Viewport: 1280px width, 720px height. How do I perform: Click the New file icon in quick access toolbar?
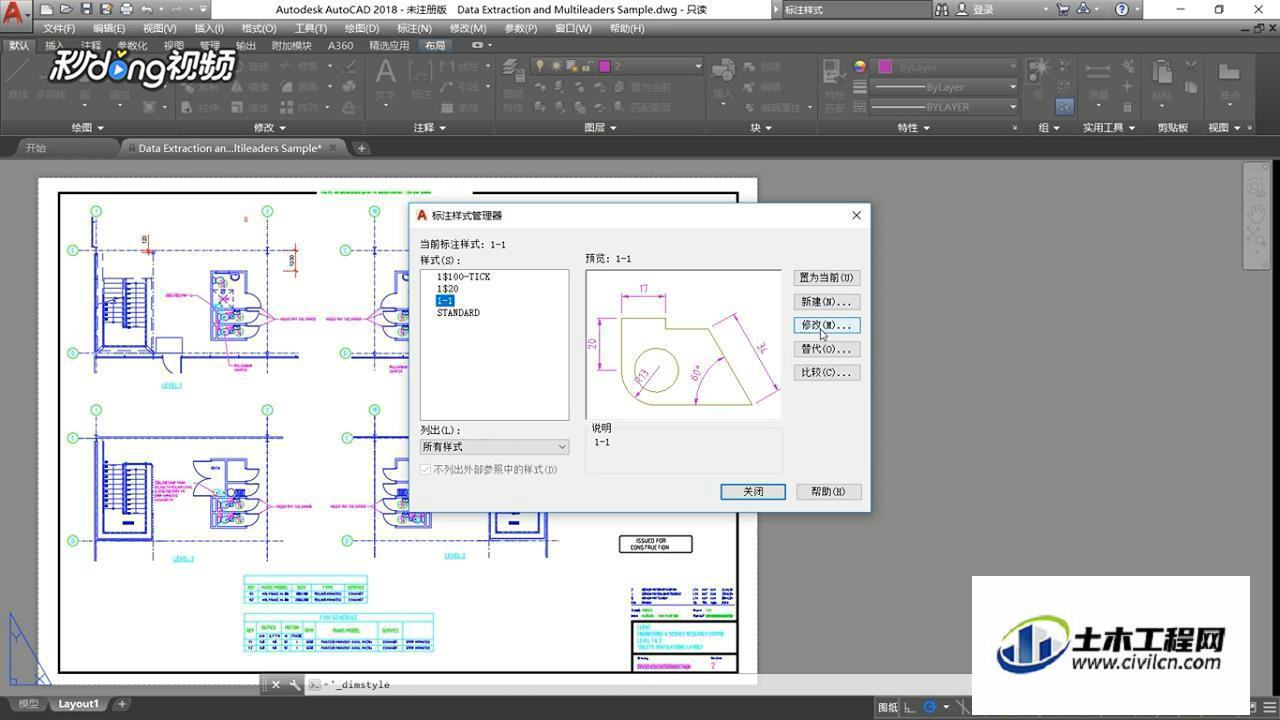point(47,9)
